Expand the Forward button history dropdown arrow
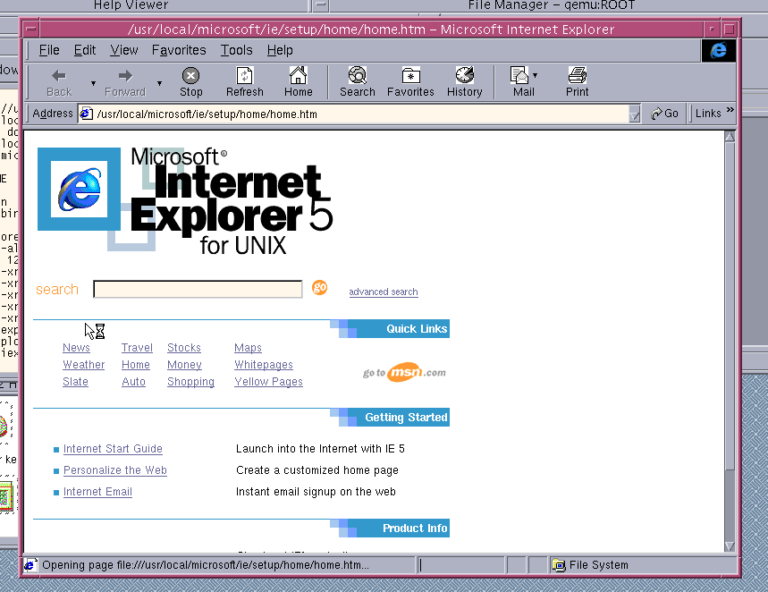This screenshot has width=768, height=592. tap(159, 83)
